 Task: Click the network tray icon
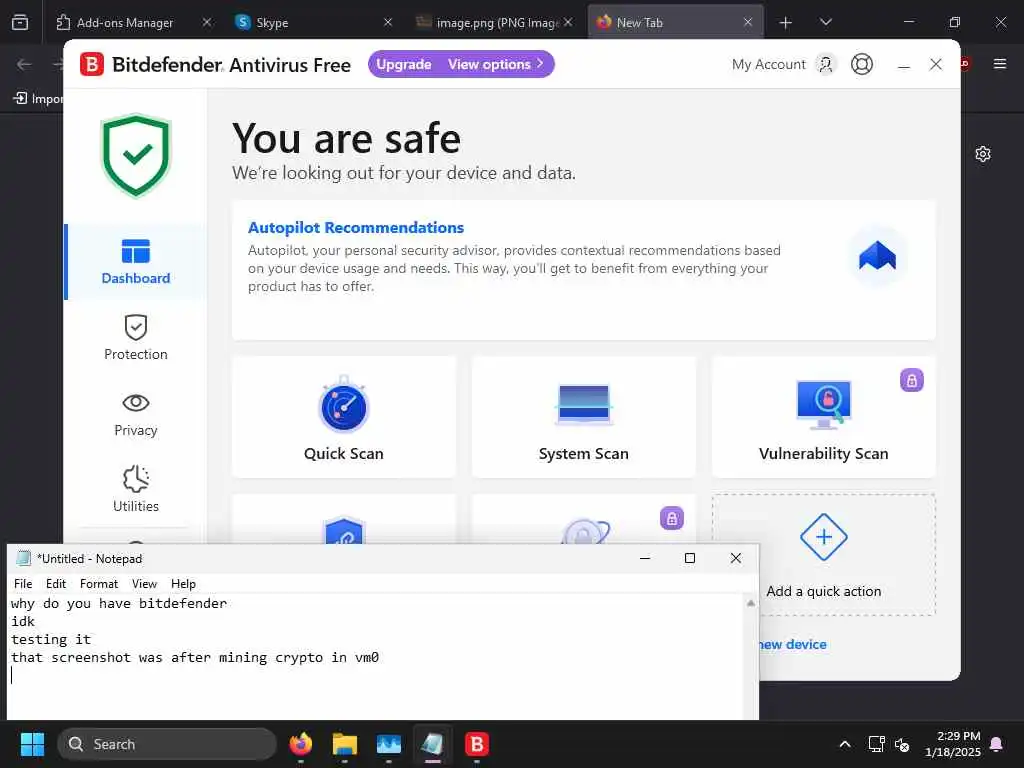876,744
